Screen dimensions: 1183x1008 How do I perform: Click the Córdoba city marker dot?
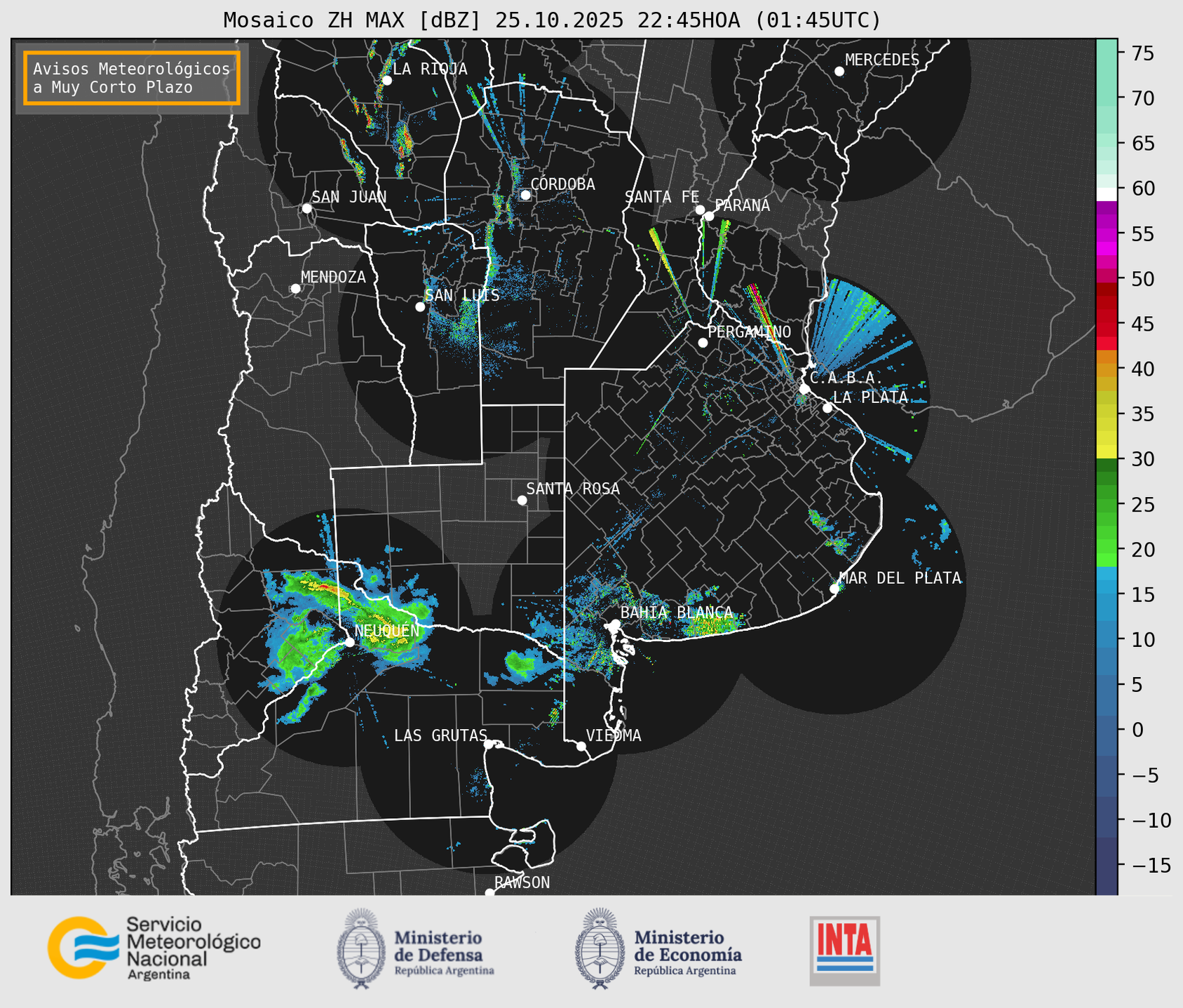[x=525, y=195]
